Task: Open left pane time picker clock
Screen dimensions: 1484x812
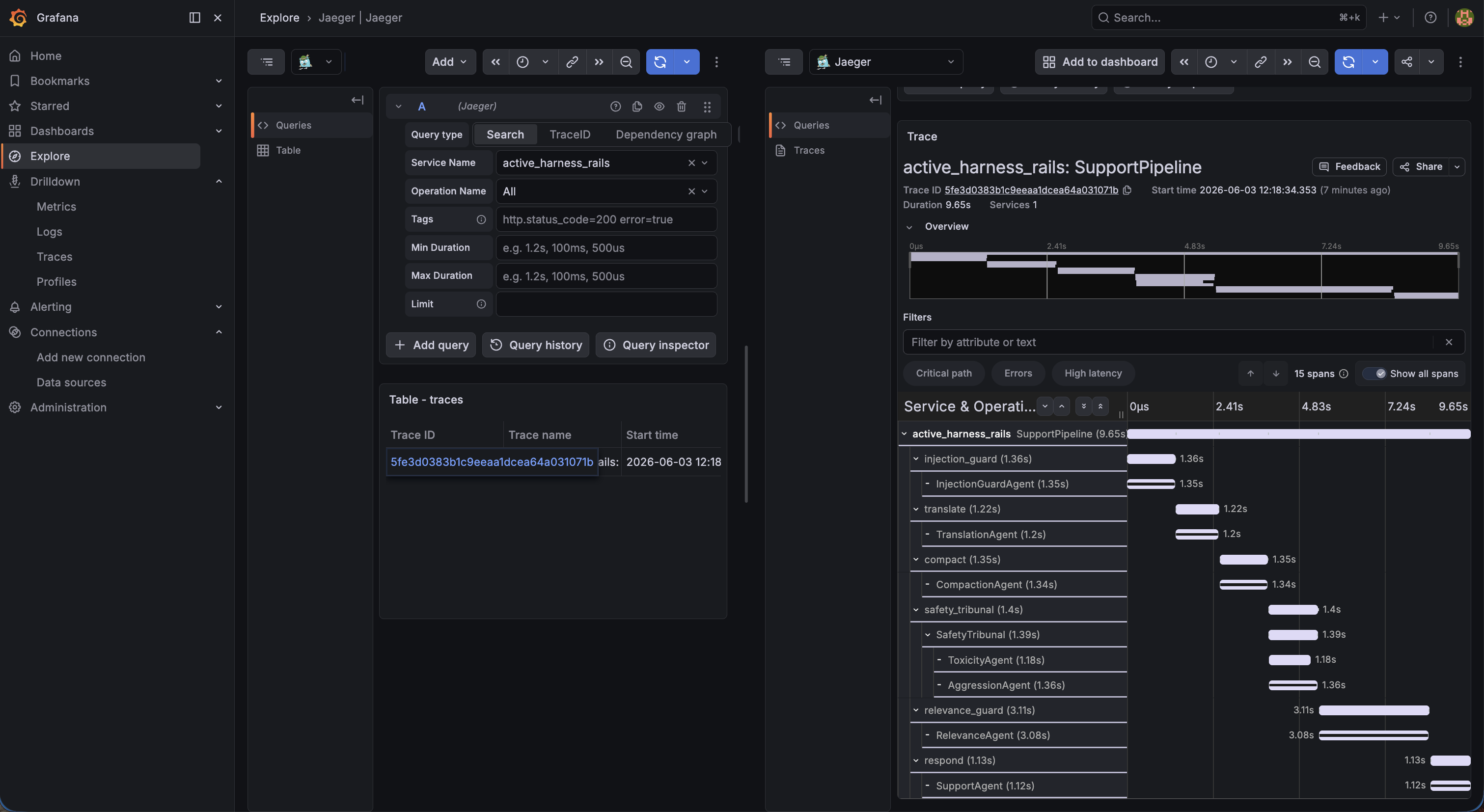Action: tap(522, 62)
